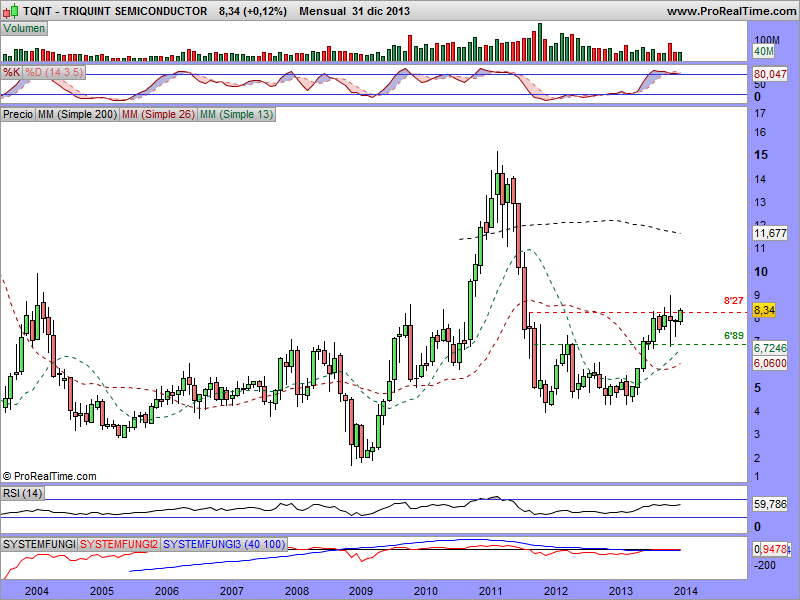
Task: Click the 2013 label on time axis
Action: (621, 591)
